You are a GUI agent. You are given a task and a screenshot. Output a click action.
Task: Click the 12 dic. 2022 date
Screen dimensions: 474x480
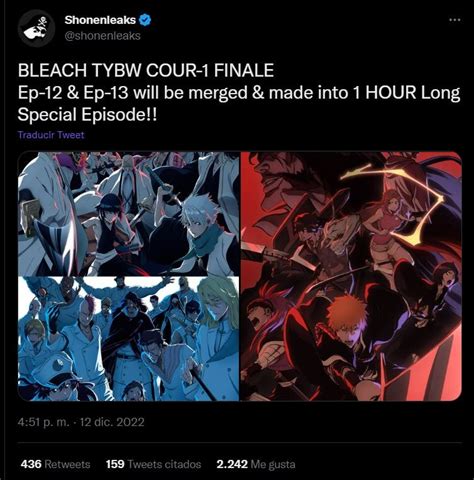point(112,422)
